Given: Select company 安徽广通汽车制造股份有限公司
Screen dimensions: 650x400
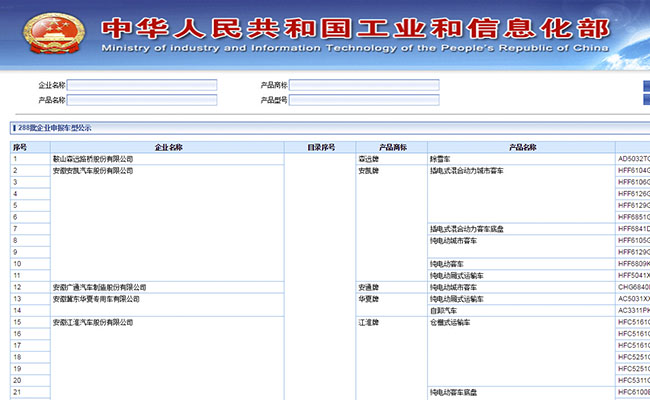Looking at the screenshot, I should (x=99, y=287).
